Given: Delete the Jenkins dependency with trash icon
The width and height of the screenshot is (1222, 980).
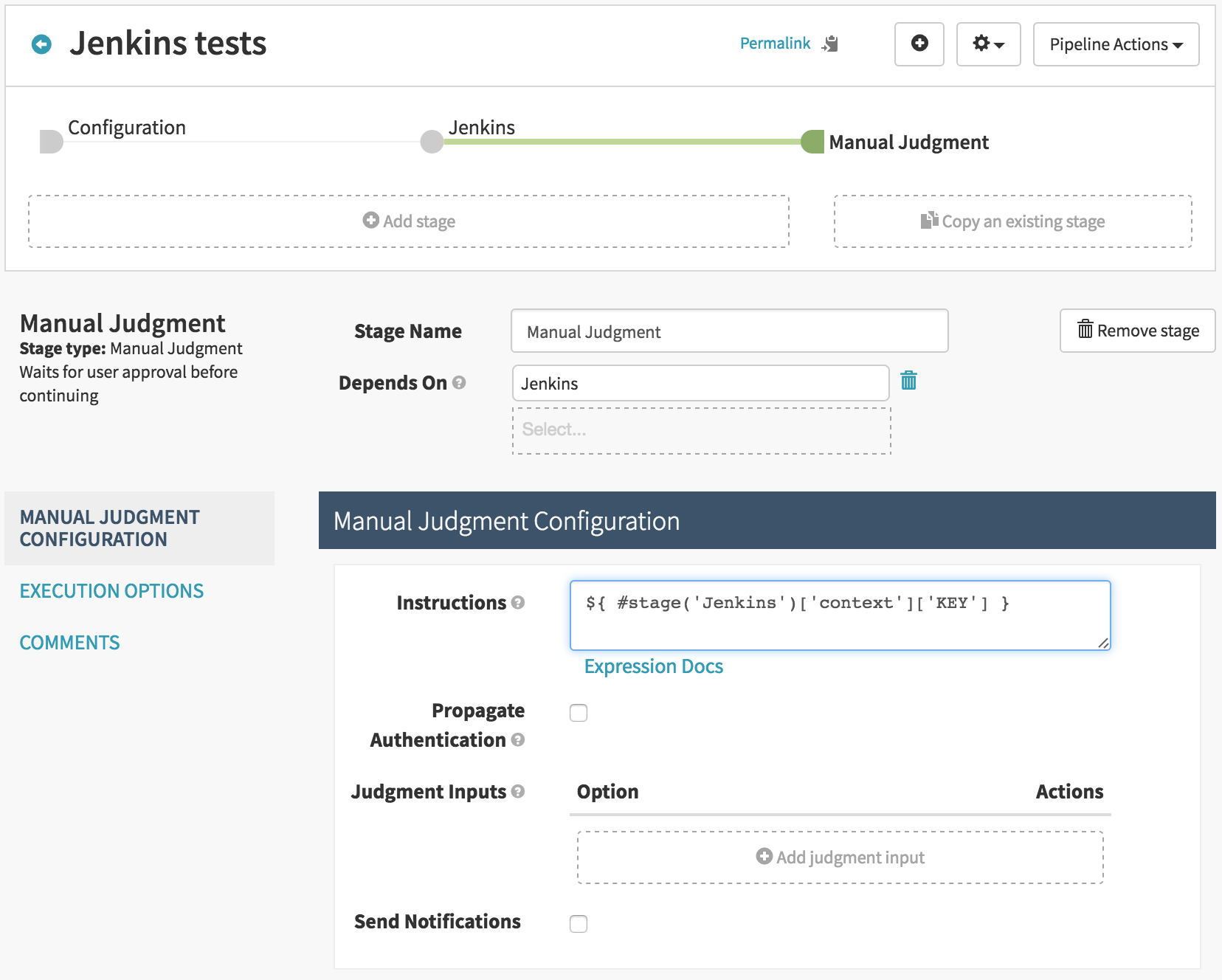Looking at the screenshot, I should point(908,381).
